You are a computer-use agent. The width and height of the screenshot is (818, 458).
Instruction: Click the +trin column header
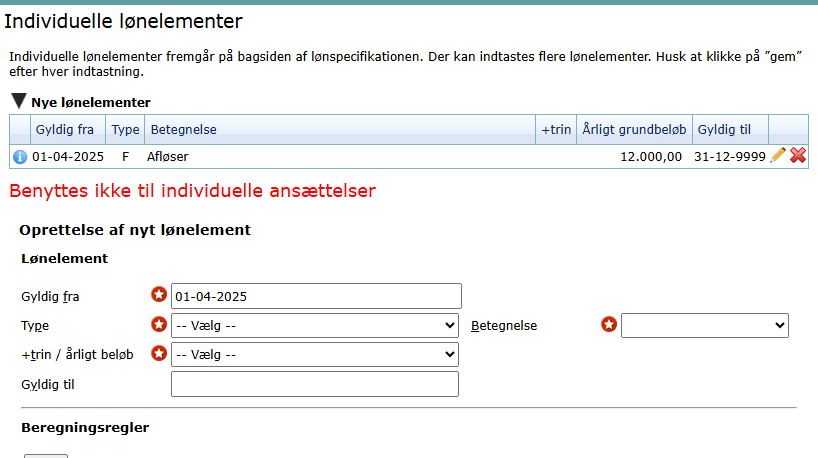[x=556, y=129]
